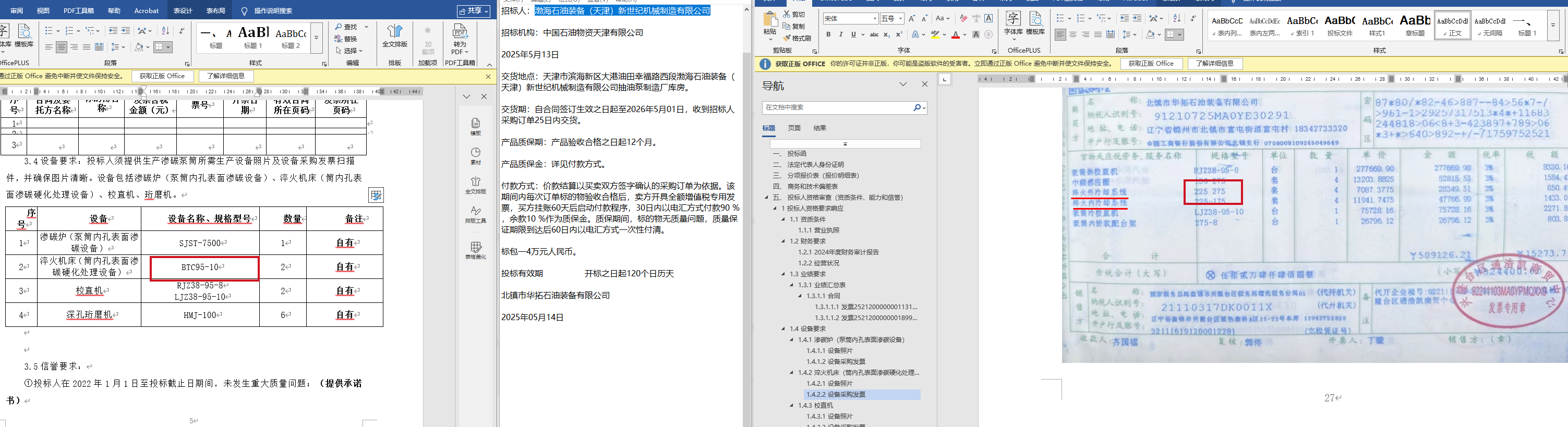Collapse the 五、投标人资格审查 heading in navigation
The width and height of the screenshot is (1568, 427).
click(x=766, y=197)
